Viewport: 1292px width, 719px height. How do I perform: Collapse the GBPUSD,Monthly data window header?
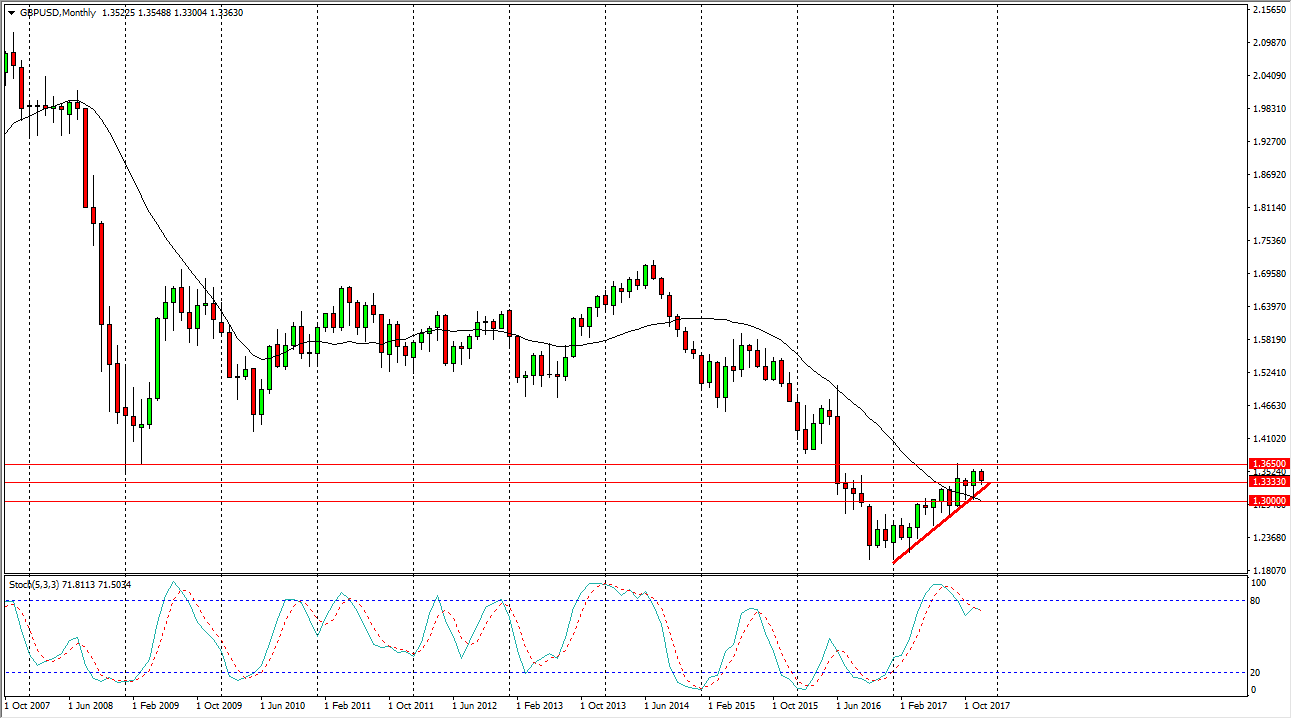[12, 13]
